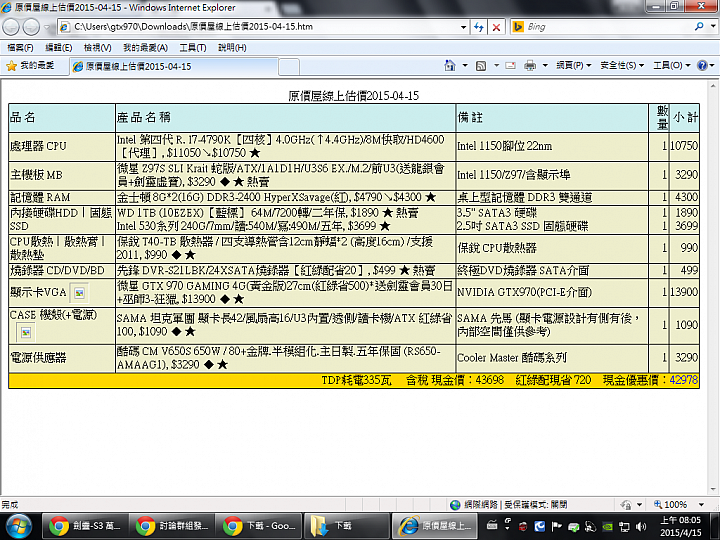Open the 編輯(E) menu
This screenshot has height=540, width=720.
[x=58, y=47]
